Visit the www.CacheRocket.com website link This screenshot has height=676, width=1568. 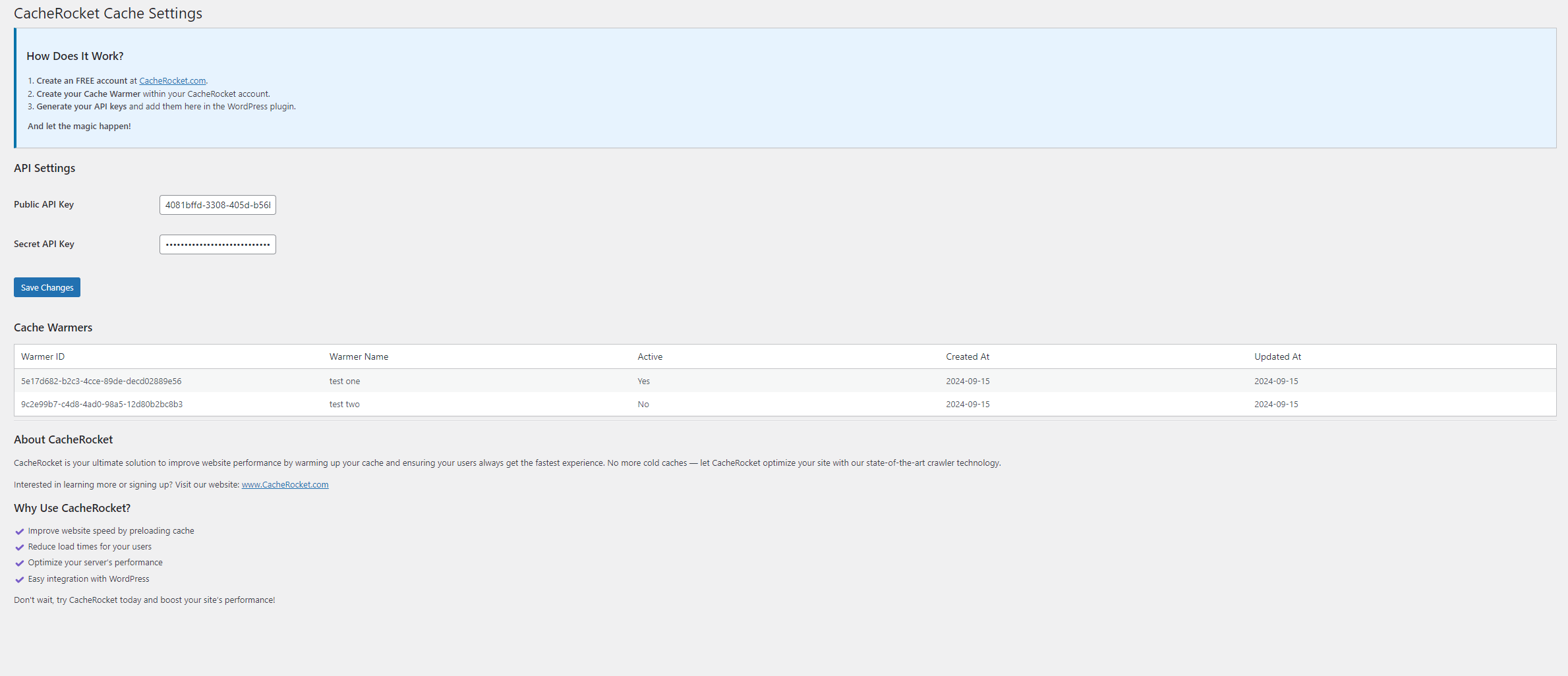coord(285,485)
